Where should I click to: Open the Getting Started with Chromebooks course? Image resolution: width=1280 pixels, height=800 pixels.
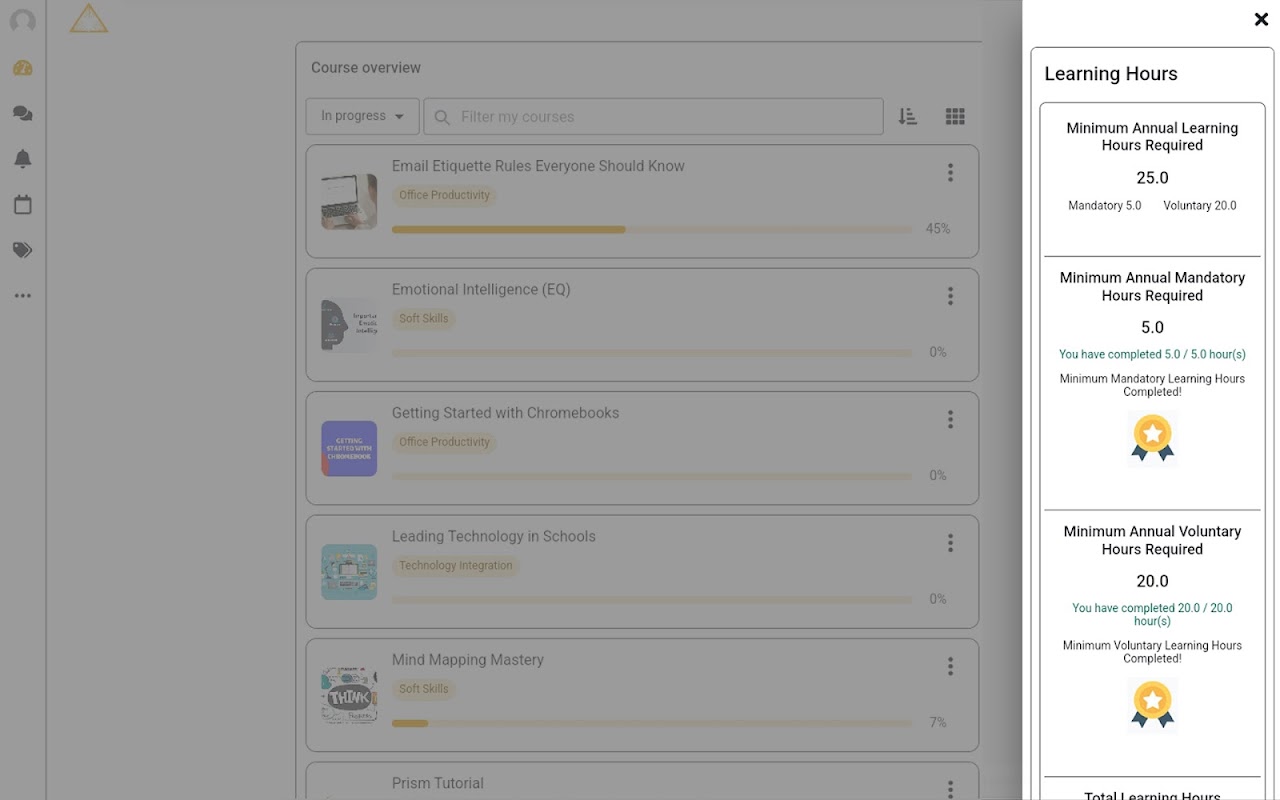point(505,413)
